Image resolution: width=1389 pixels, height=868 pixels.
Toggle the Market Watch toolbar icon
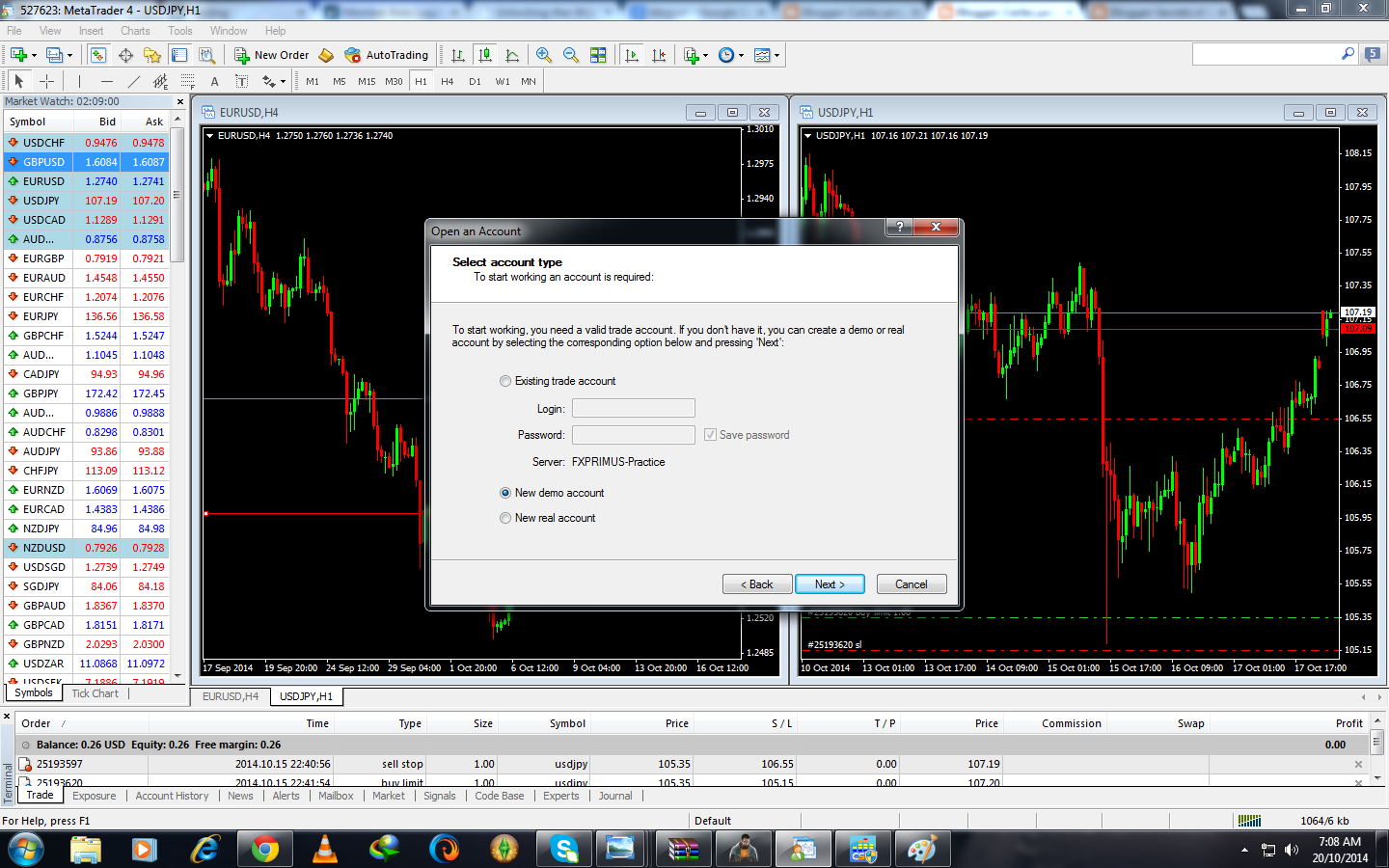coord(98,55)
